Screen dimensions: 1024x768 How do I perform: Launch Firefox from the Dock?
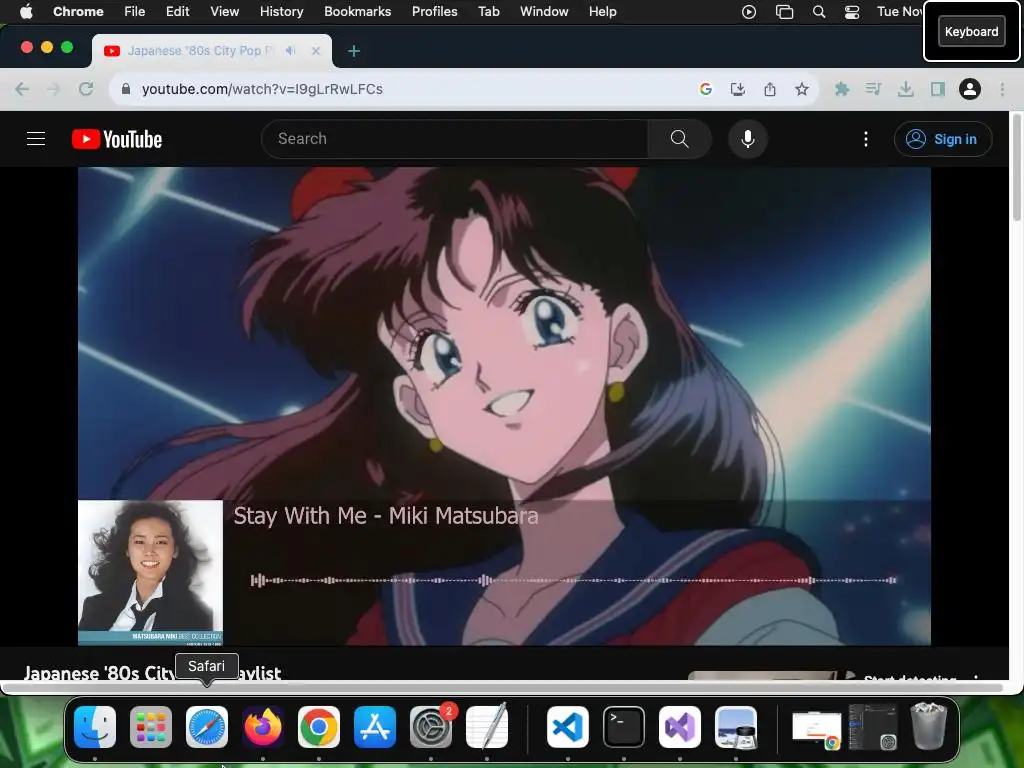point(263,727)
